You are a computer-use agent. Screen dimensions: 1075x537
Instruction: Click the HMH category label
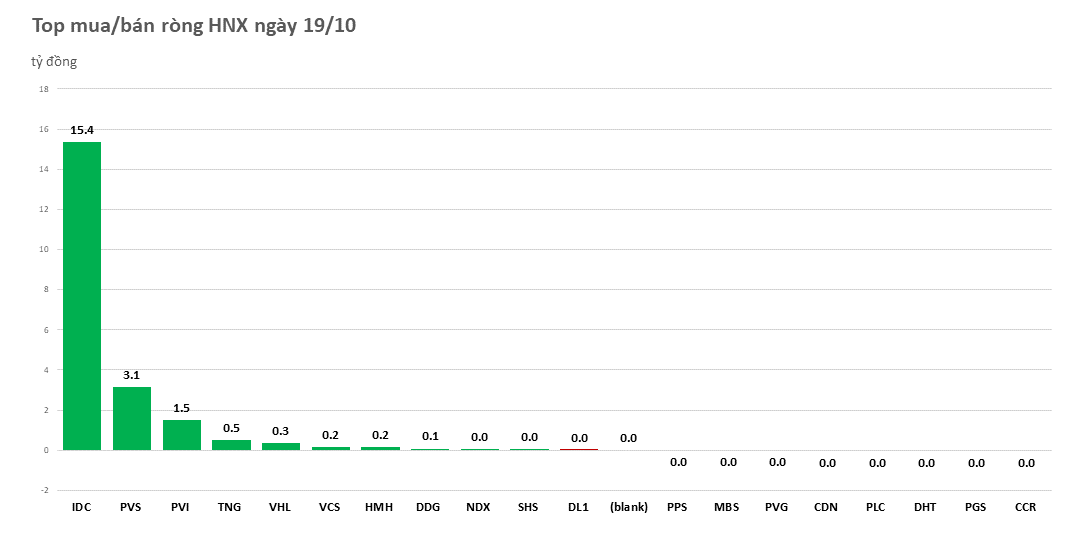click(380, 507)
